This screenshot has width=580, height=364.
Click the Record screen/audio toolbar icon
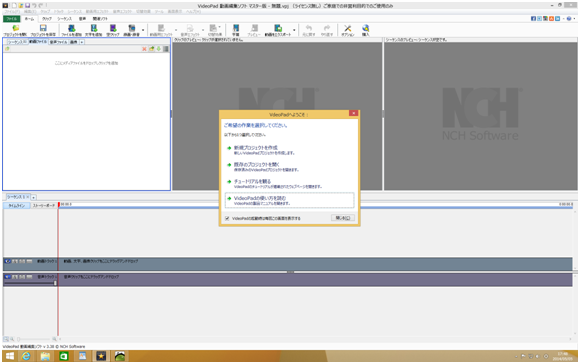point(131,30)
